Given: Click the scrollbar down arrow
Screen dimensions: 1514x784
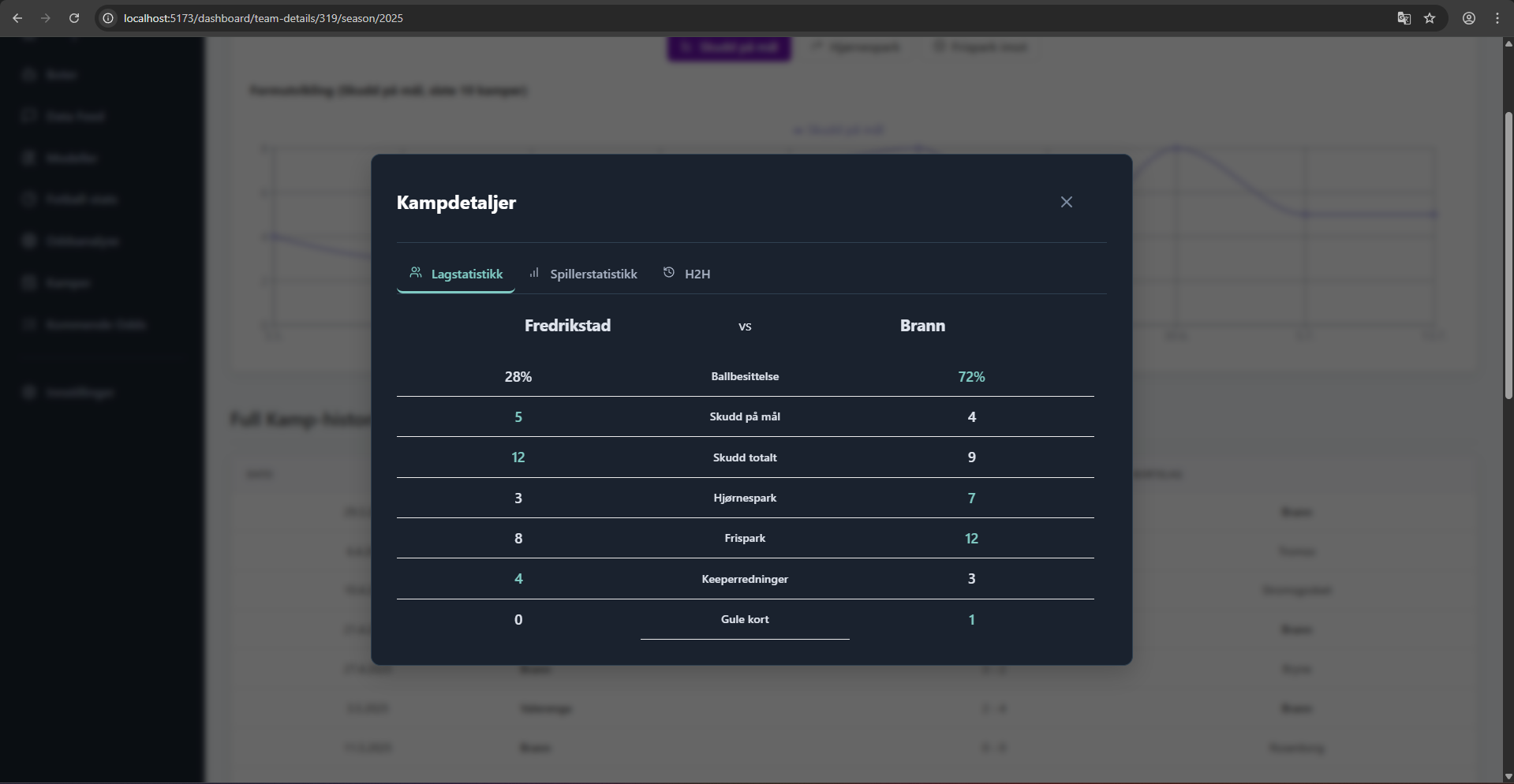Looking at the screenshot, I should point(1508,777).
